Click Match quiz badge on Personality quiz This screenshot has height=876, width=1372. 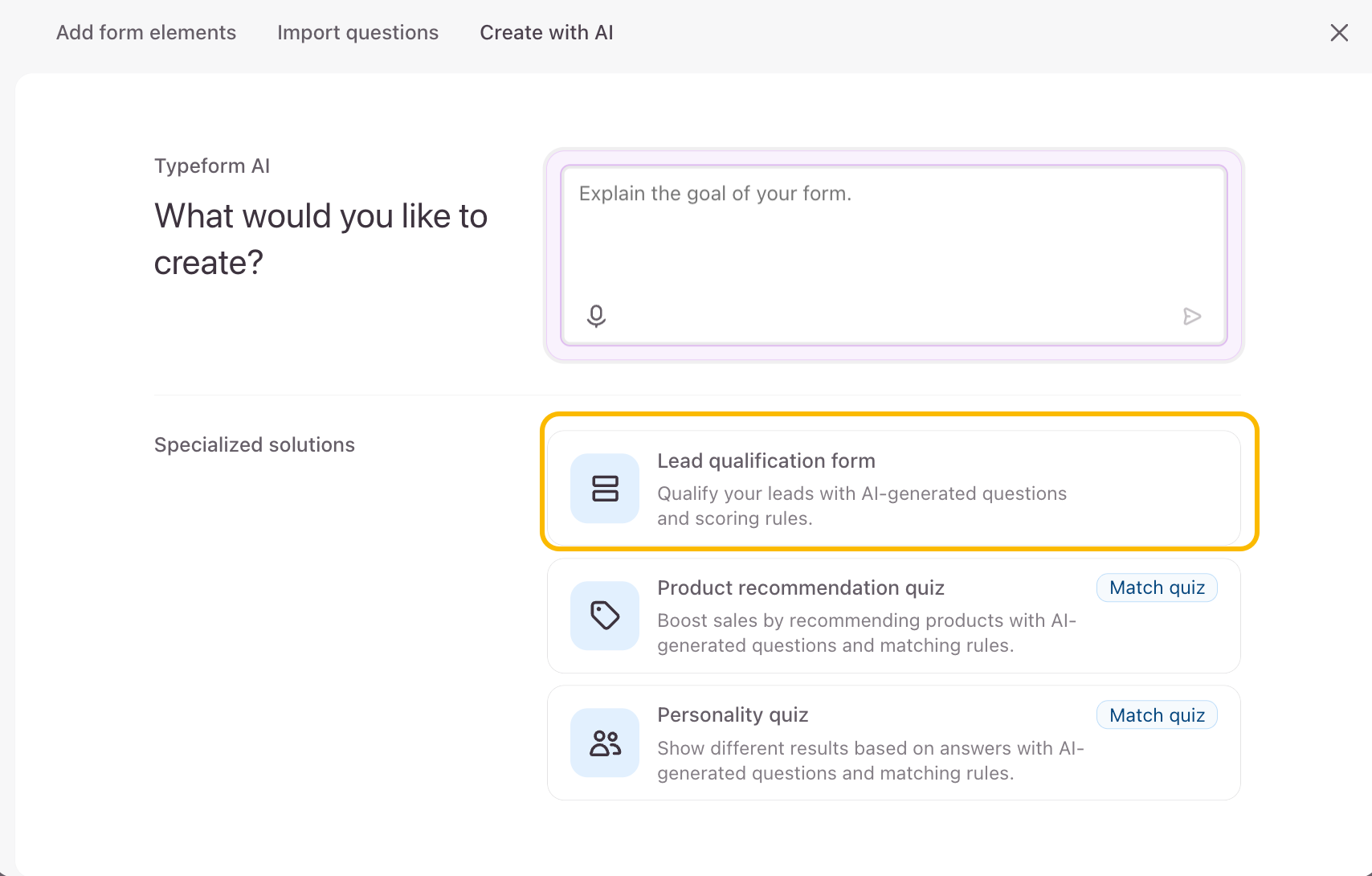click(1156, 715)
